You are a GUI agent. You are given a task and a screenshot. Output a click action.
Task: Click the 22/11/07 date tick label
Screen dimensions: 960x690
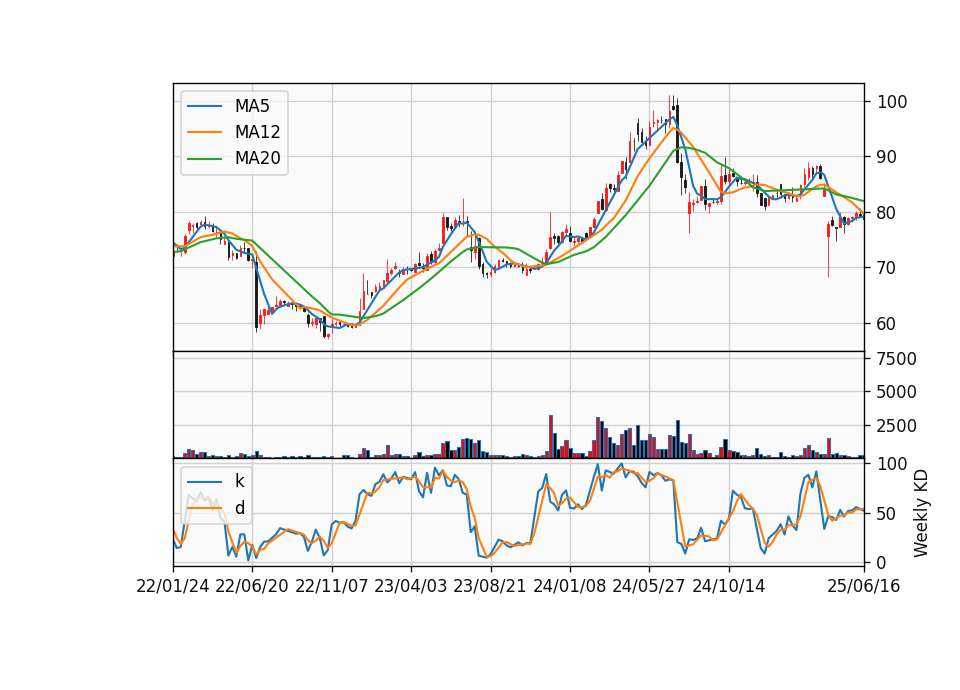(x=332, y=586)
